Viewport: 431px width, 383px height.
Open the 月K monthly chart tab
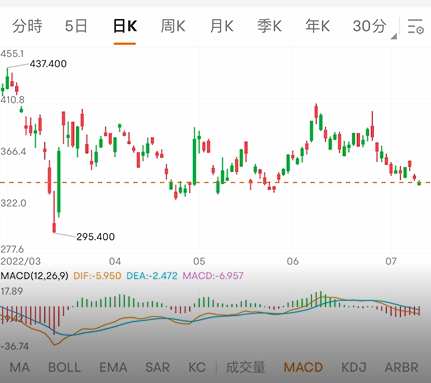pos(221,26)
